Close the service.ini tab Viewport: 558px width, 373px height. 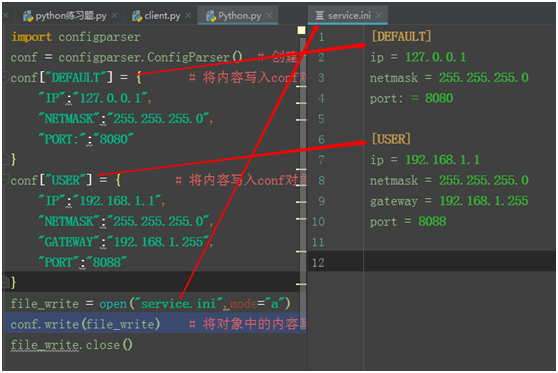(379, 16)
